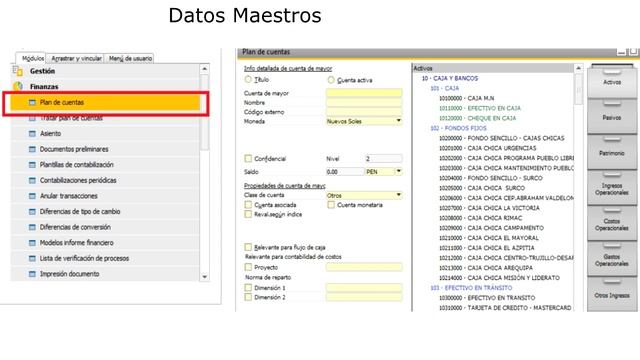640x360 pixels.
Task: Check the Dimensión 2 checkbox
Action: pos(248,297)
